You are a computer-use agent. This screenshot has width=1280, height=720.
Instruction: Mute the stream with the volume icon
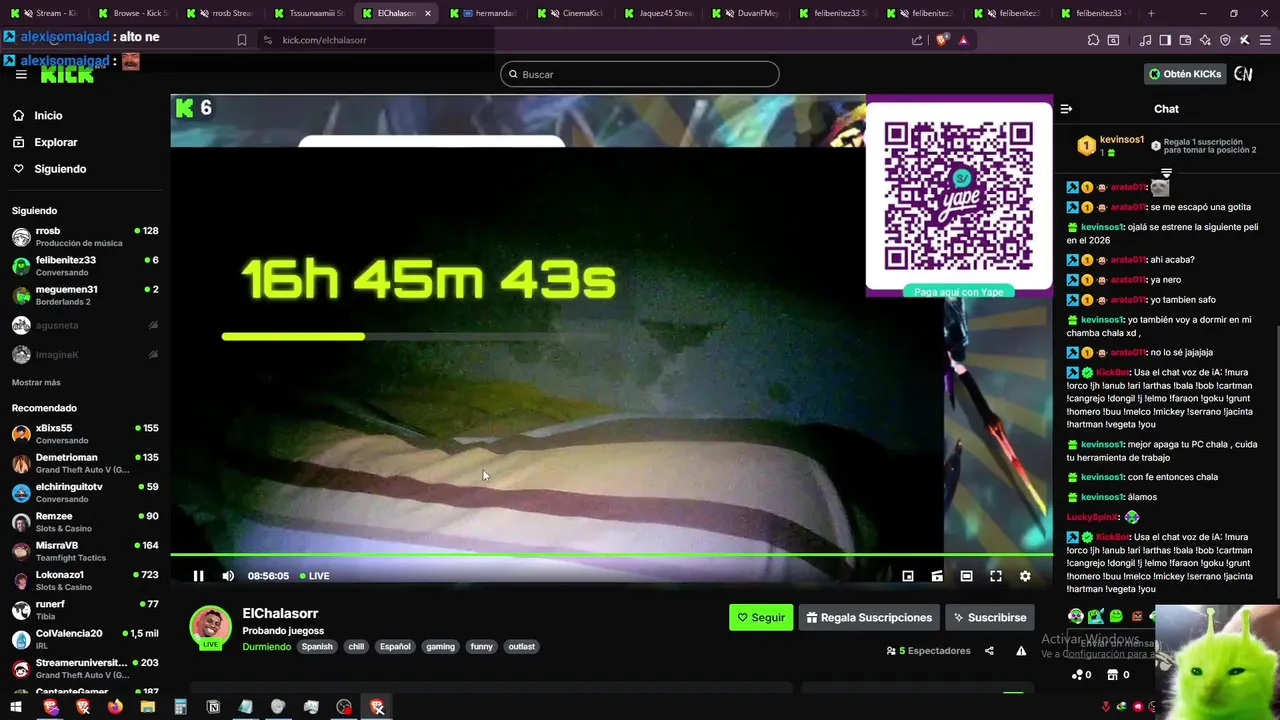[228, 576]
